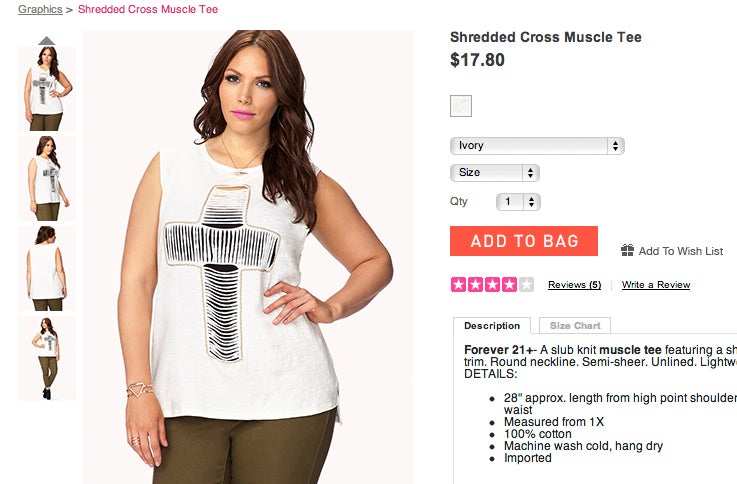Click the fifth gray rating star
This screenshot has height=484, width=737.
click(526, 284)
